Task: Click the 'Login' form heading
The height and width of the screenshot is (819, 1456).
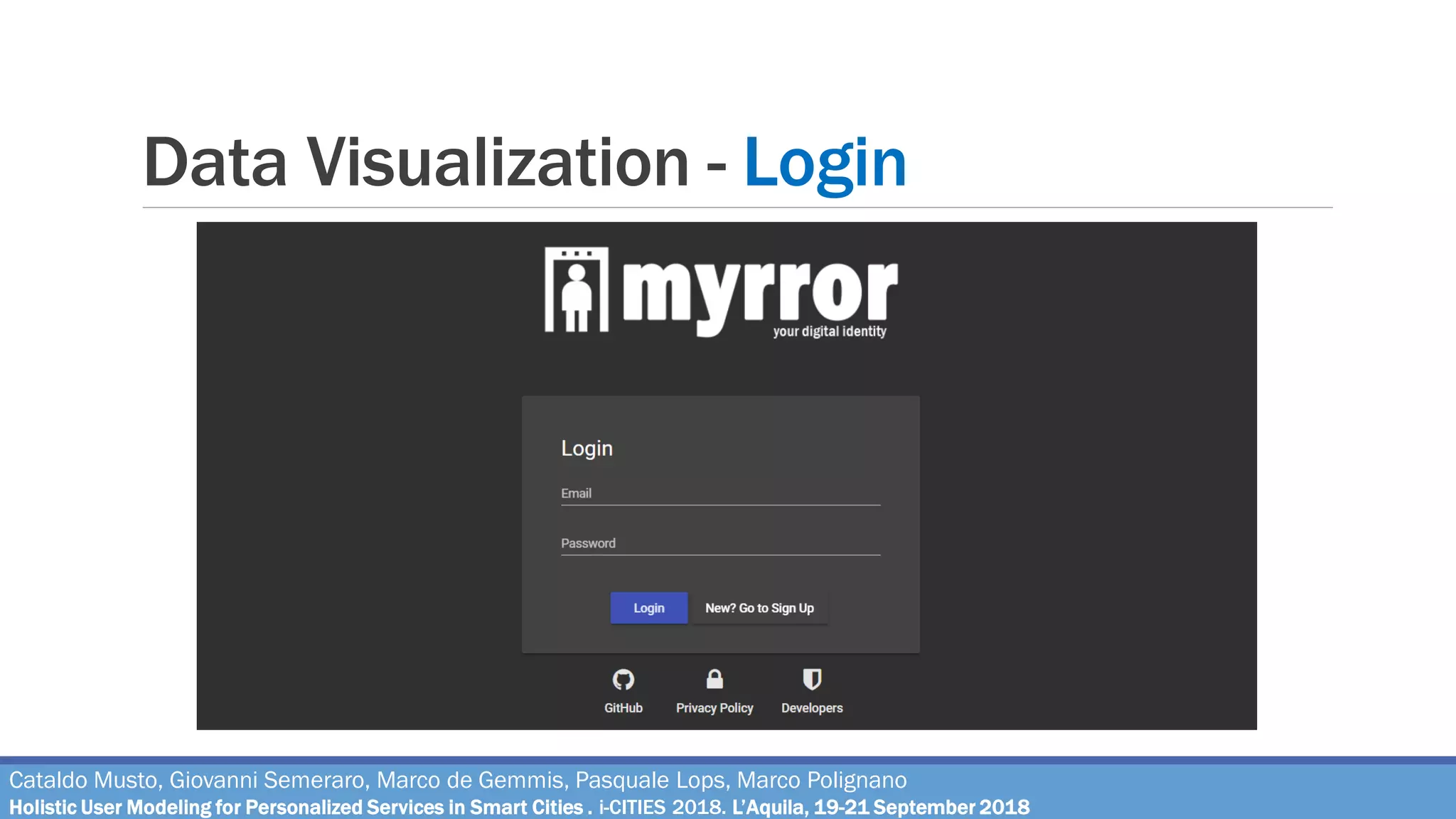Action: point(587,449)
